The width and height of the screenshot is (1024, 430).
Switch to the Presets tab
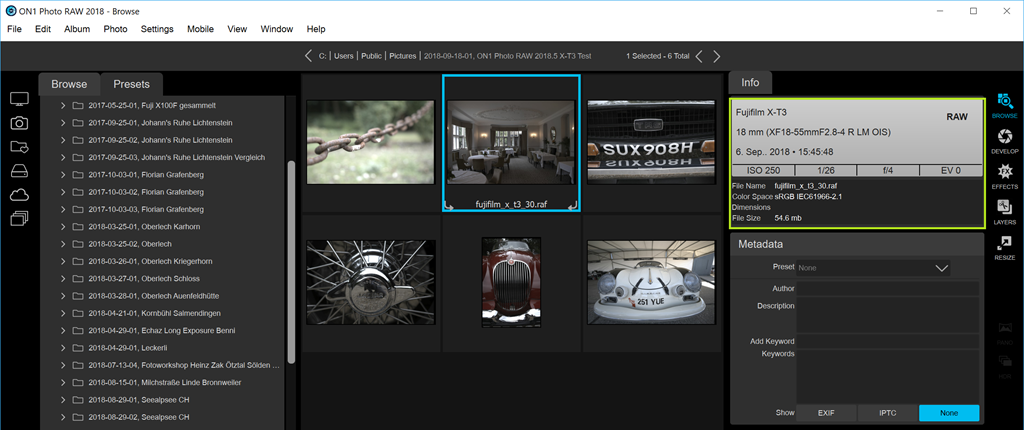[x=132, y=84]
